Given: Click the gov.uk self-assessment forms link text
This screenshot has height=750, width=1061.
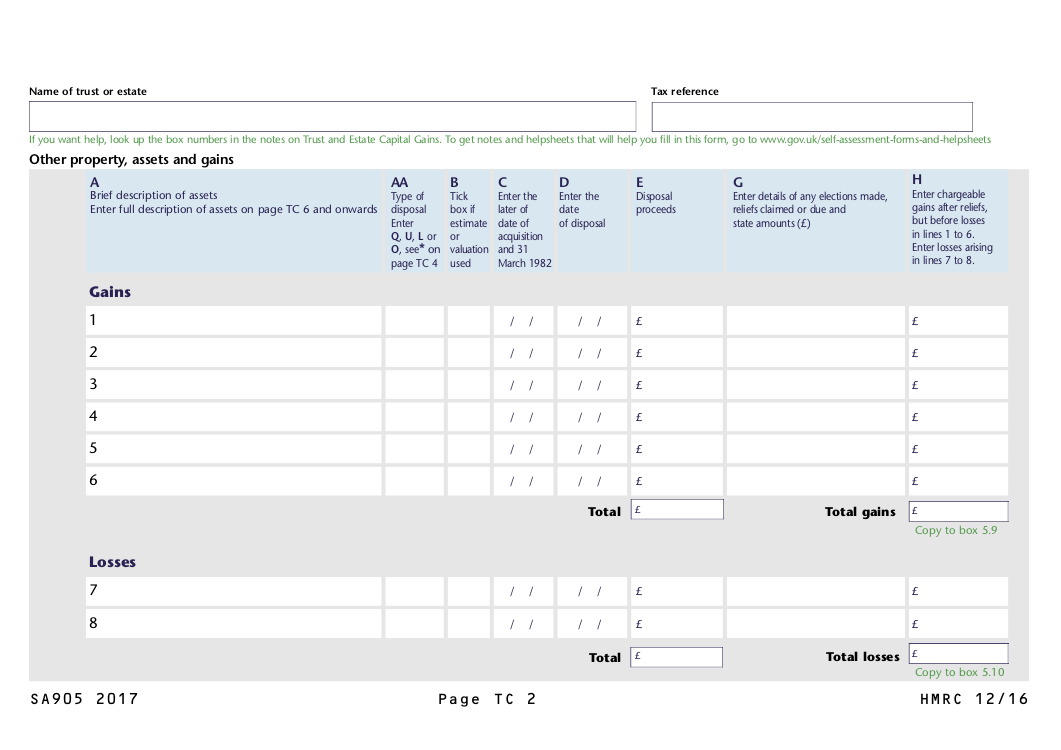Looking at the screenshot, I should coord(875,139).
